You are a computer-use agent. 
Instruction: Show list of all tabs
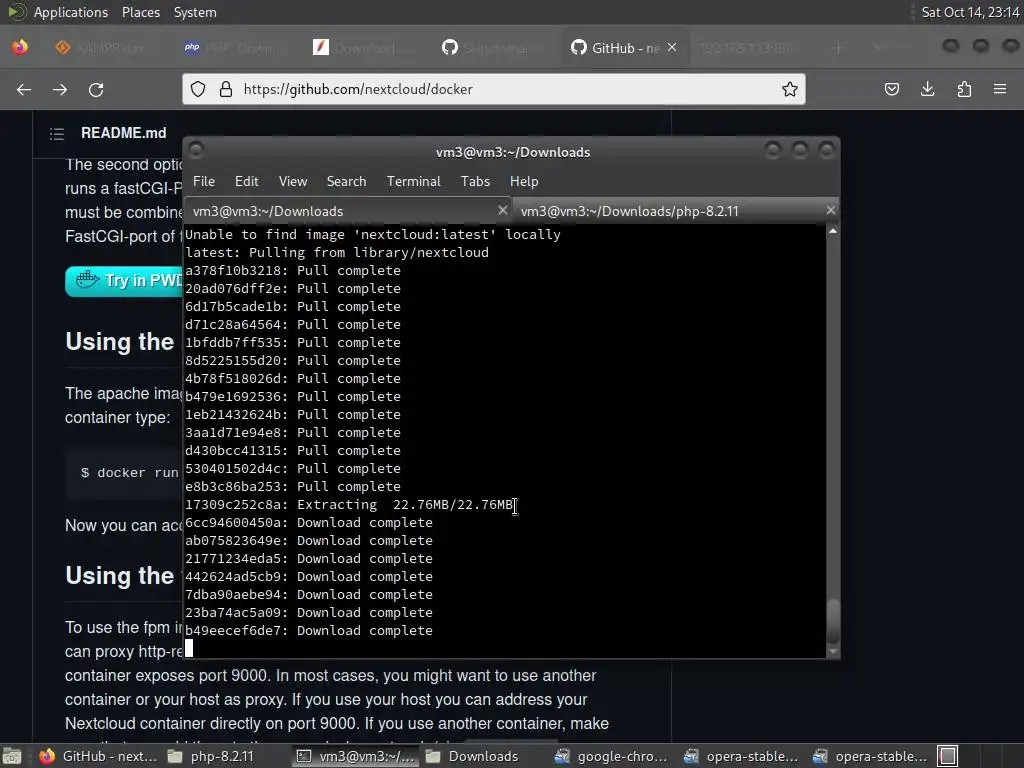(x=878, y=48)
